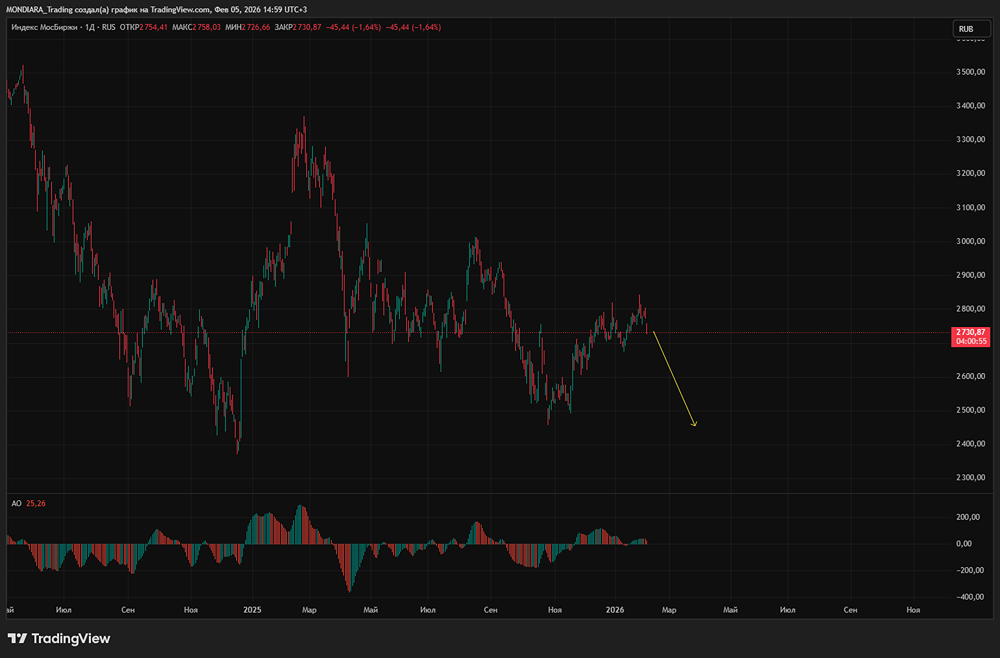Click the 3 200,00 price axis label

[971, 173]
